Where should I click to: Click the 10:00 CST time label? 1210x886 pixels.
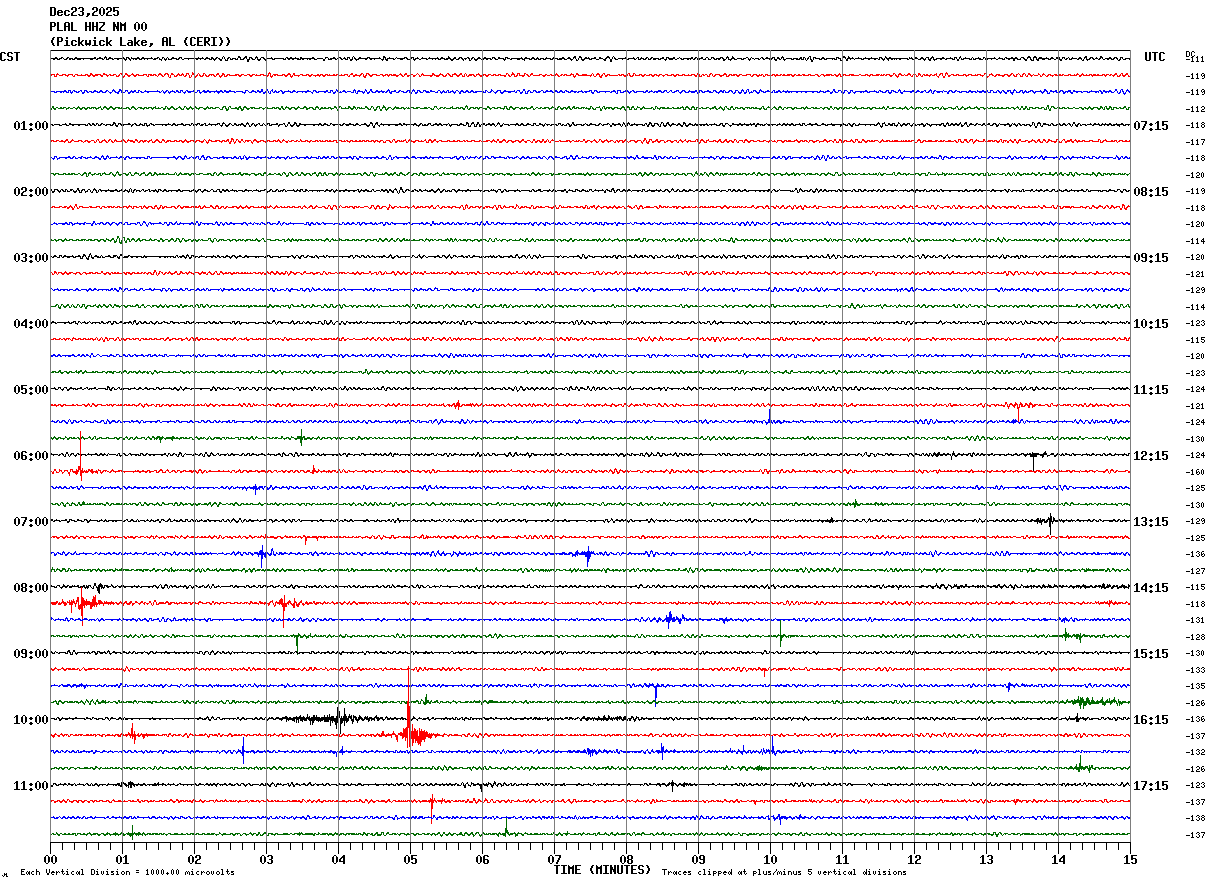click(31, 720)
